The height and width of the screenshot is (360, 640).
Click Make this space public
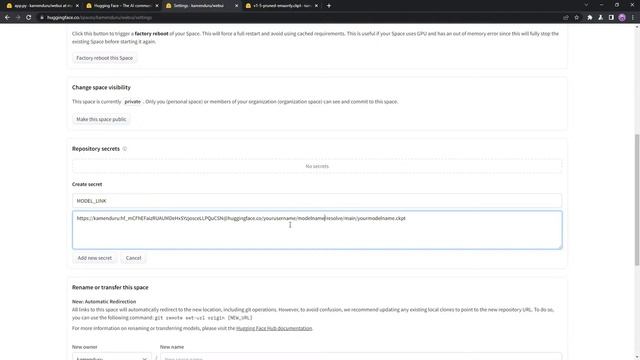[101, 119]
